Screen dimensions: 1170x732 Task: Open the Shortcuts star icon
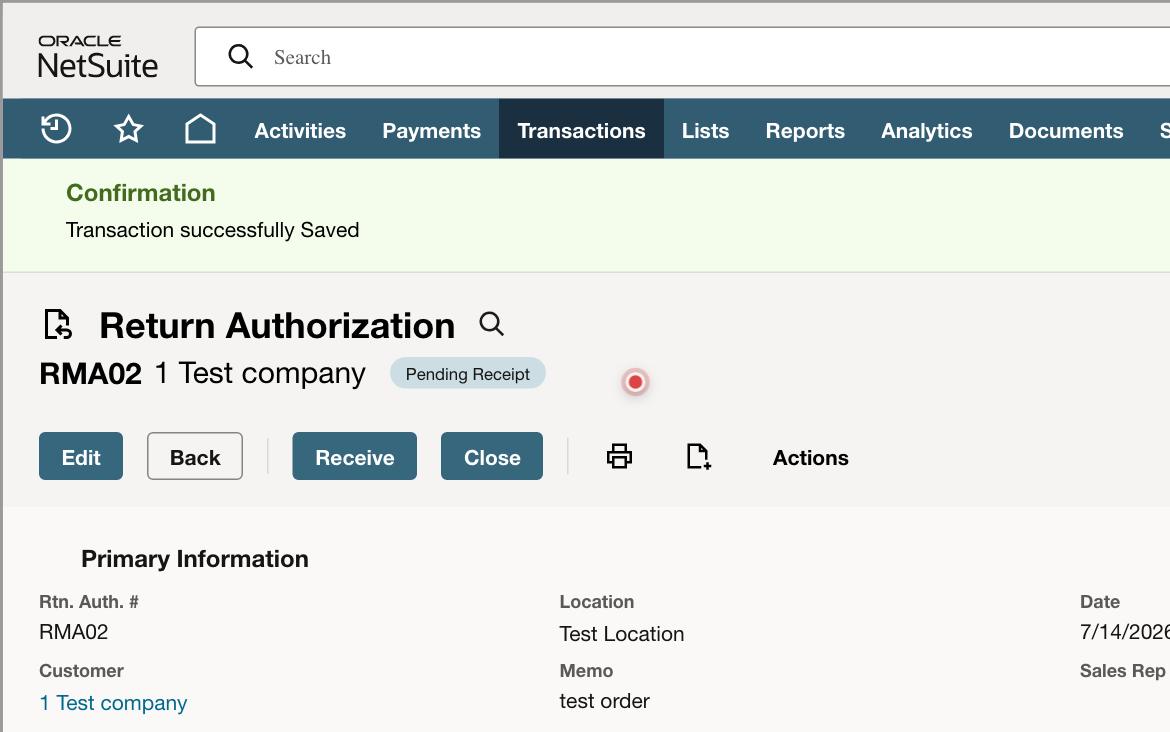pos(128,129)
